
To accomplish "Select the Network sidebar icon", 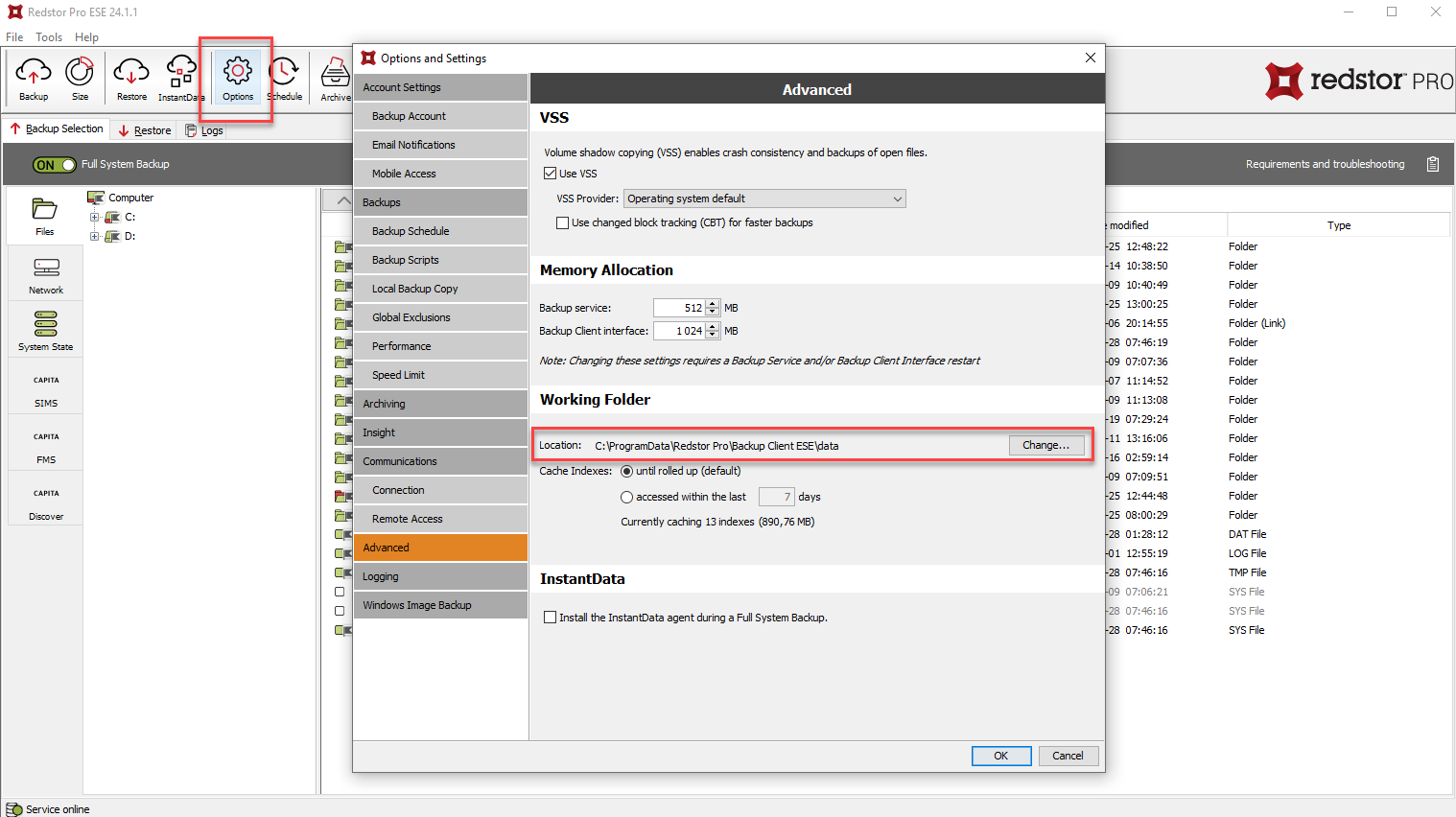I will [46, 275].
